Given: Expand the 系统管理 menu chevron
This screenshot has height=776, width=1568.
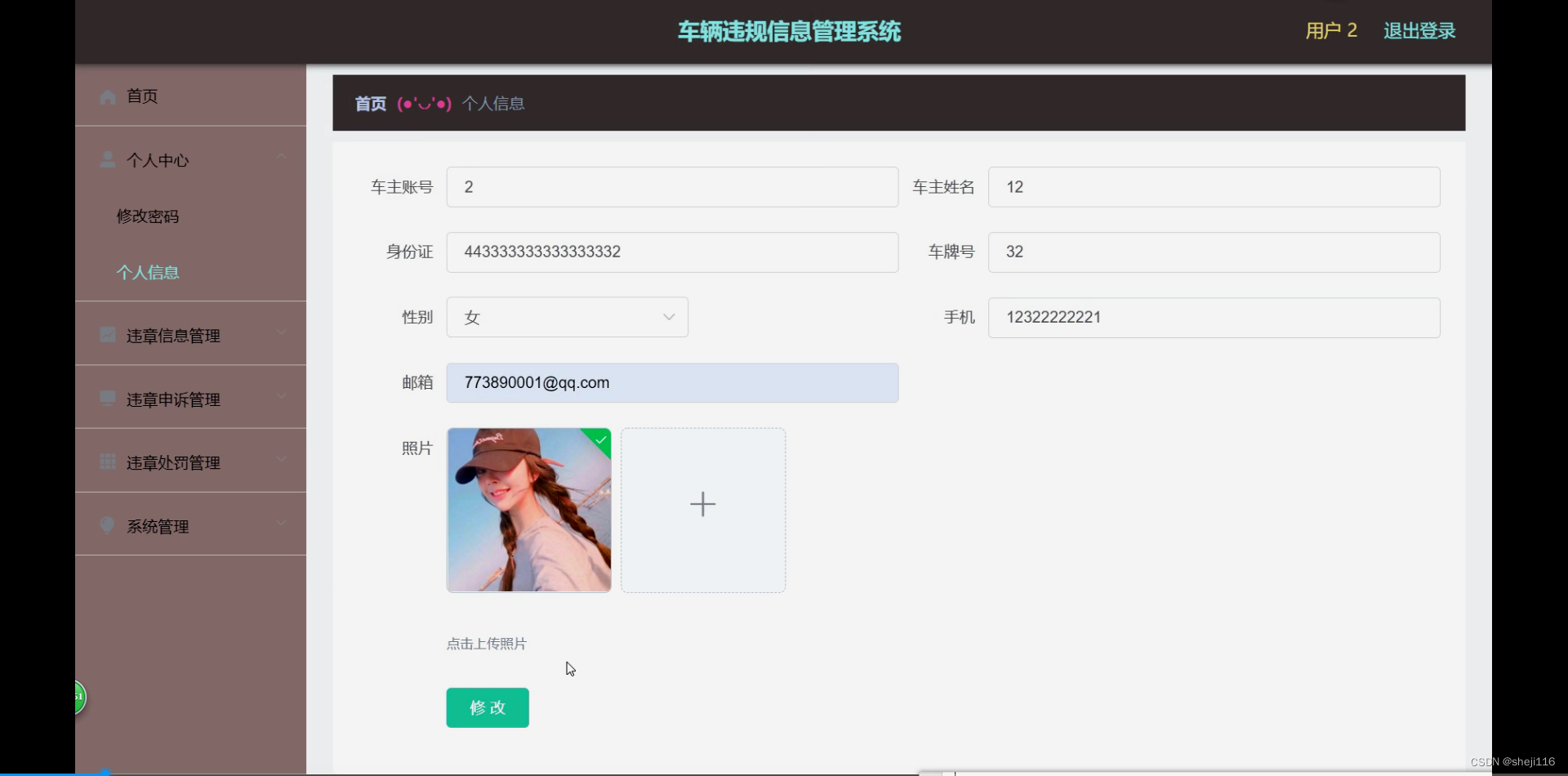Looking at the screenshot, I should tap(281, 523).
